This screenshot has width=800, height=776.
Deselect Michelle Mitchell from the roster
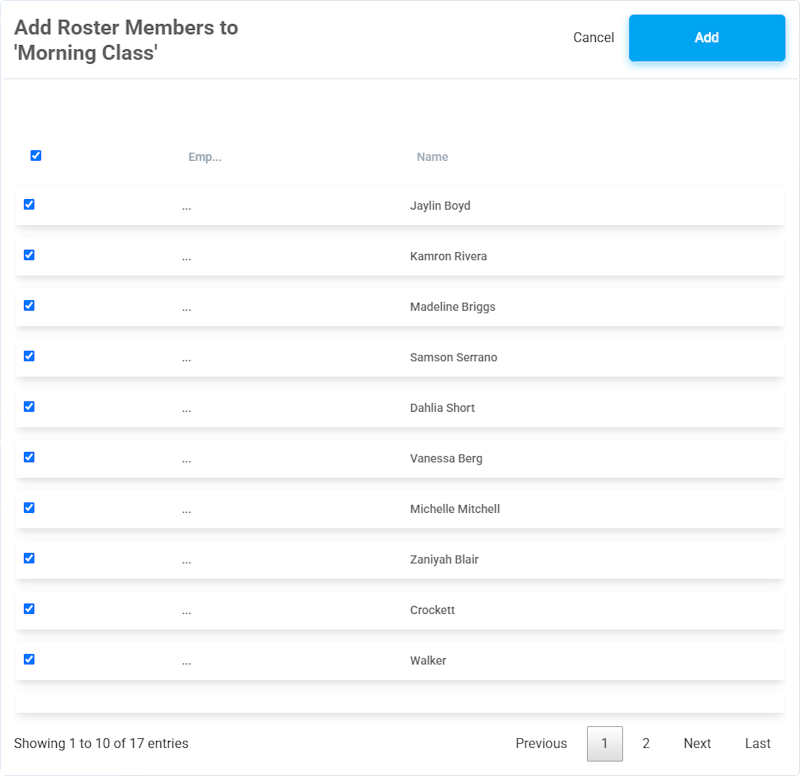[x=29, y=508]
